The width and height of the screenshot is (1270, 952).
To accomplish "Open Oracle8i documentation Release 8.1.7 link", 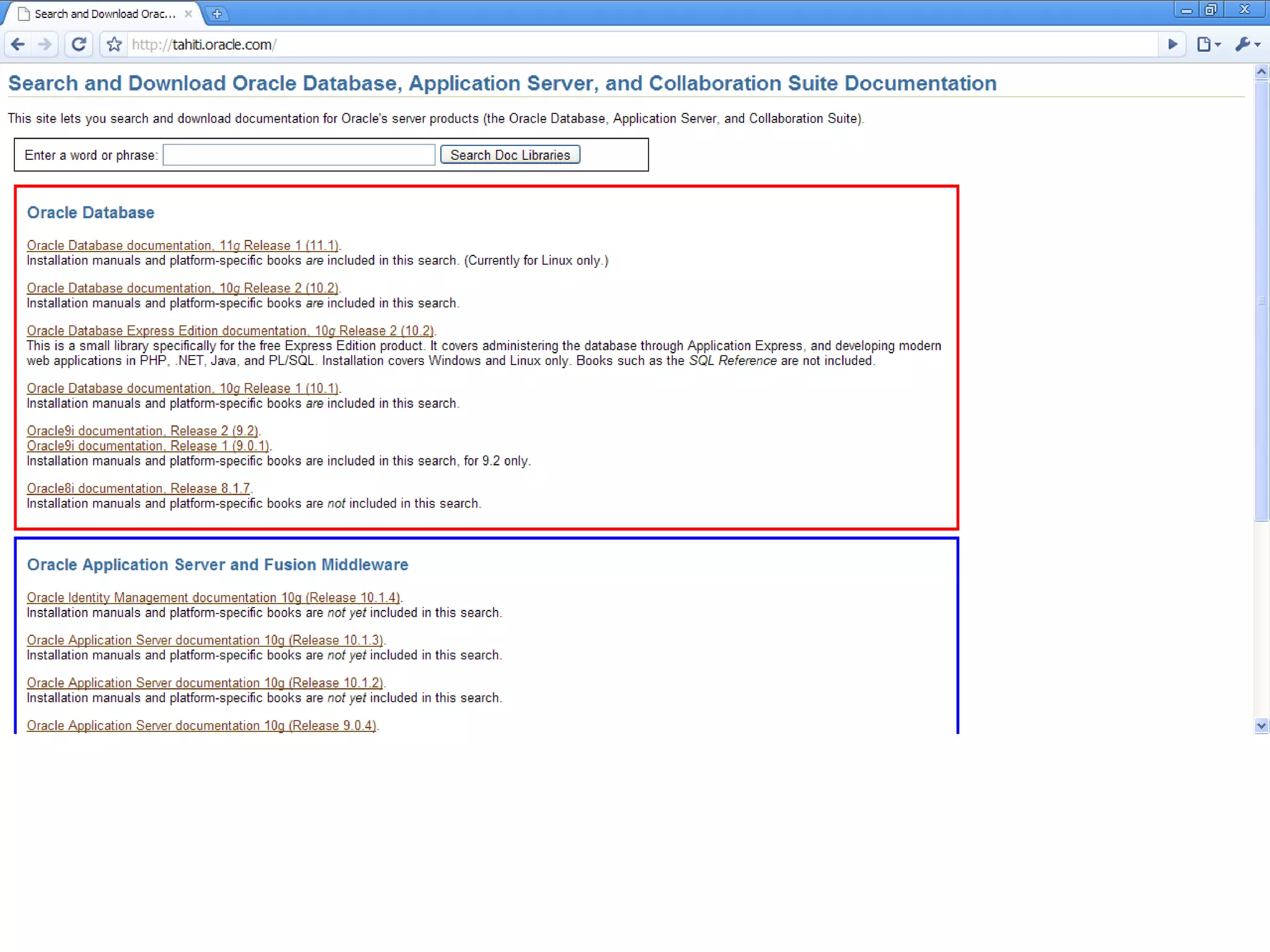I will tap(138, 488).
